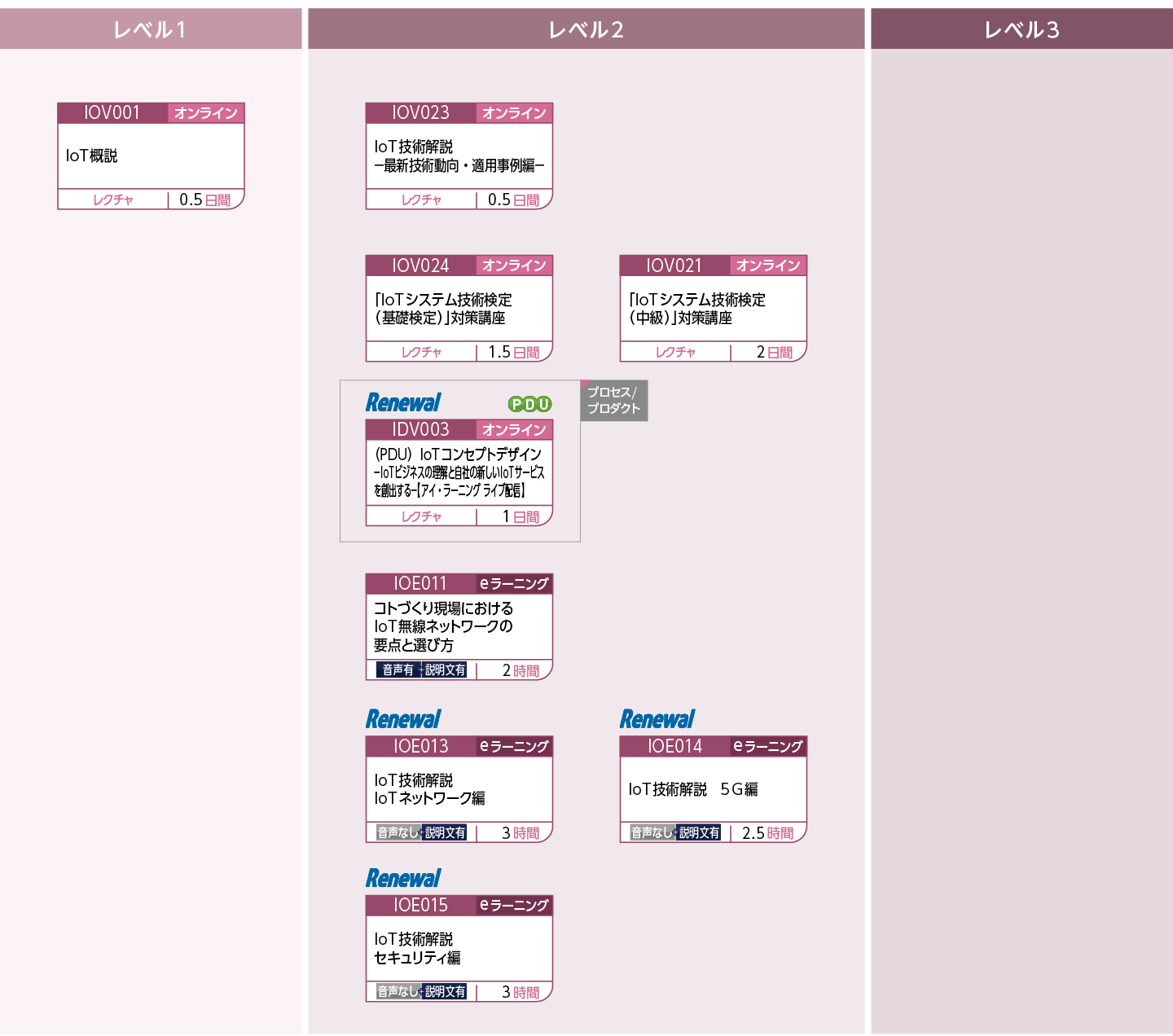Click the オンライン badge on IDV003 card
This screenshot has height=1036, width=1173.
[x=514, y=429]
